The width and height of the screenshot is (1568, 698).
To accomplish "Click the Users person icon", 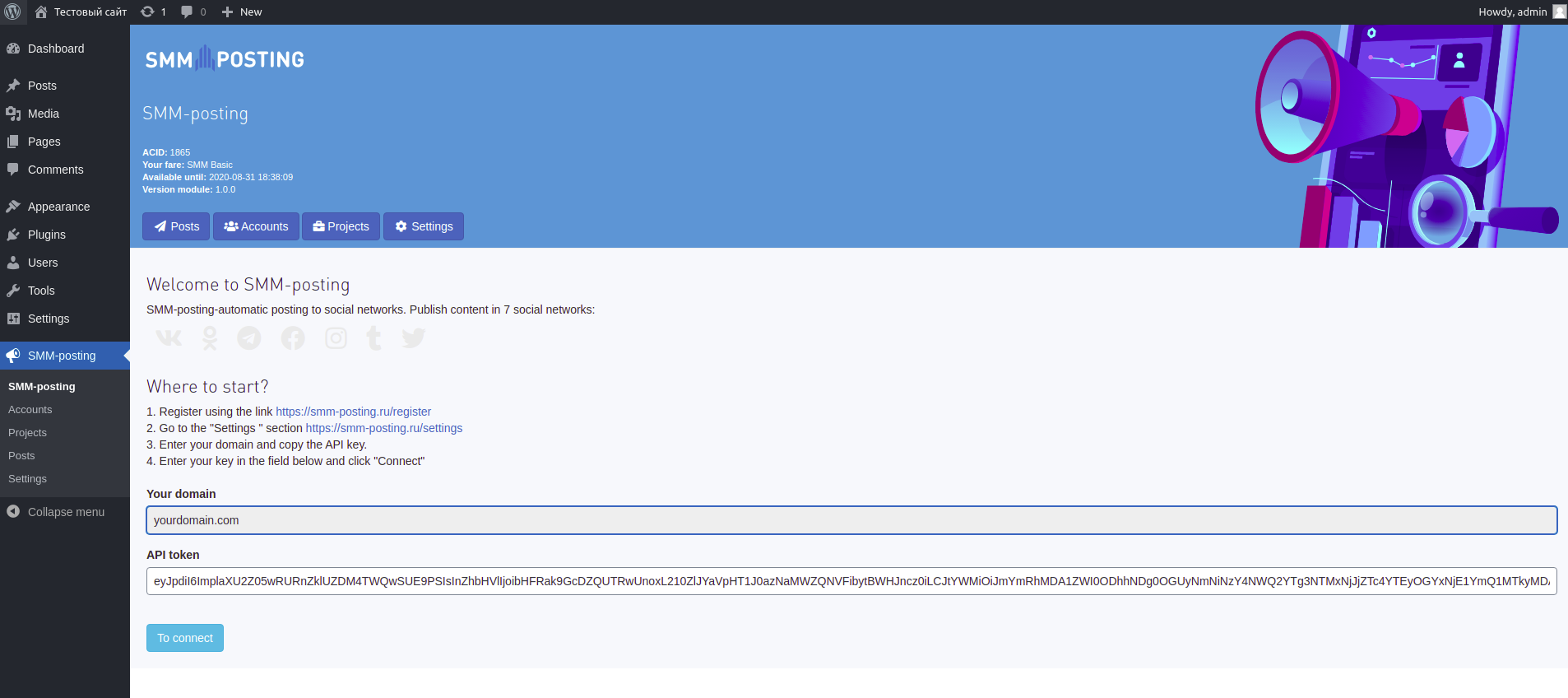I will coord(13,263).
